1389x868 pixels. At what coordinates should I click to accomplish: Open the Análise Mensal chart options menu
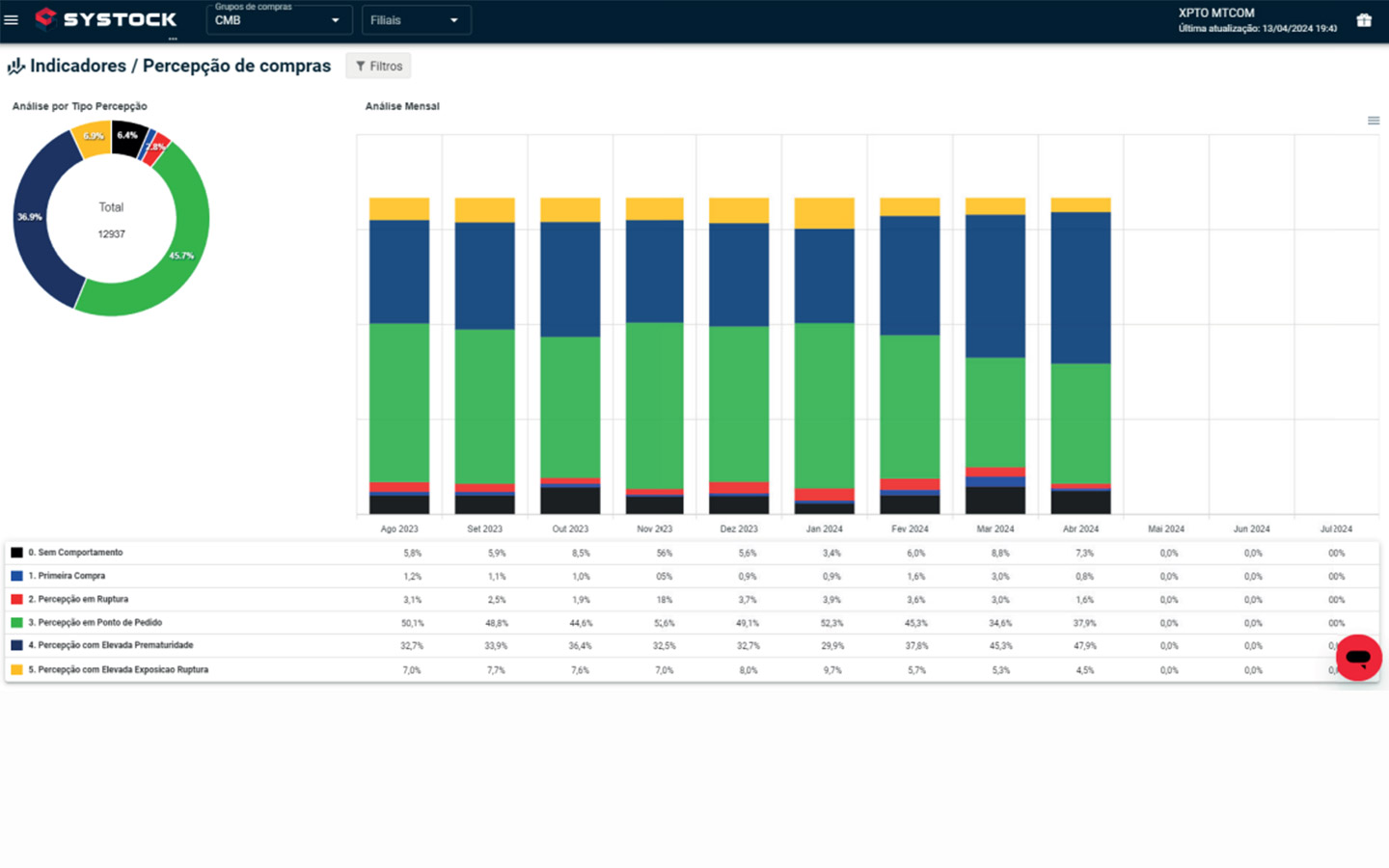[x=1374, y=121]
